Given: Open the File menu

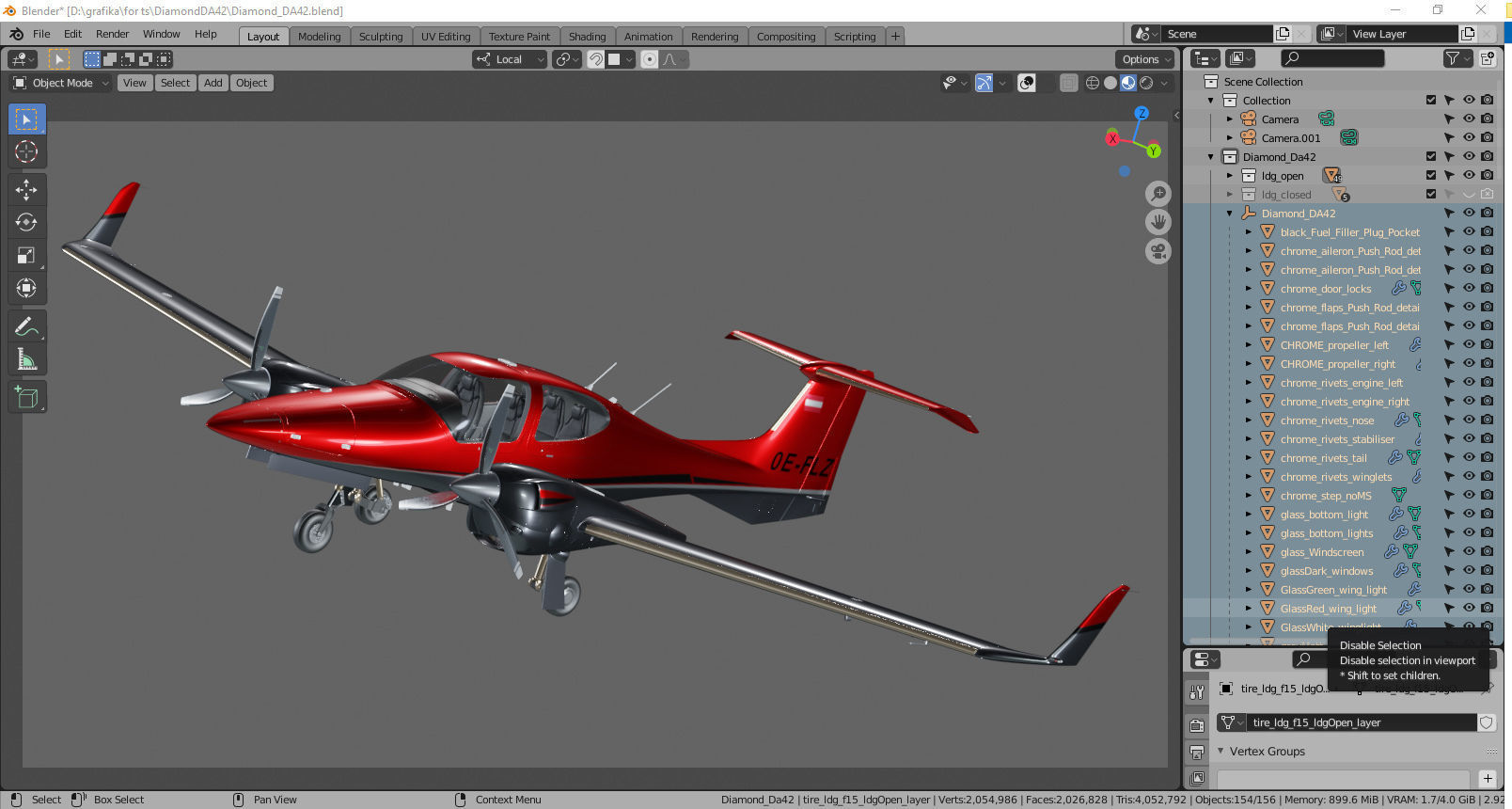Looking at the screenshot, I should (x=41, y=34).
